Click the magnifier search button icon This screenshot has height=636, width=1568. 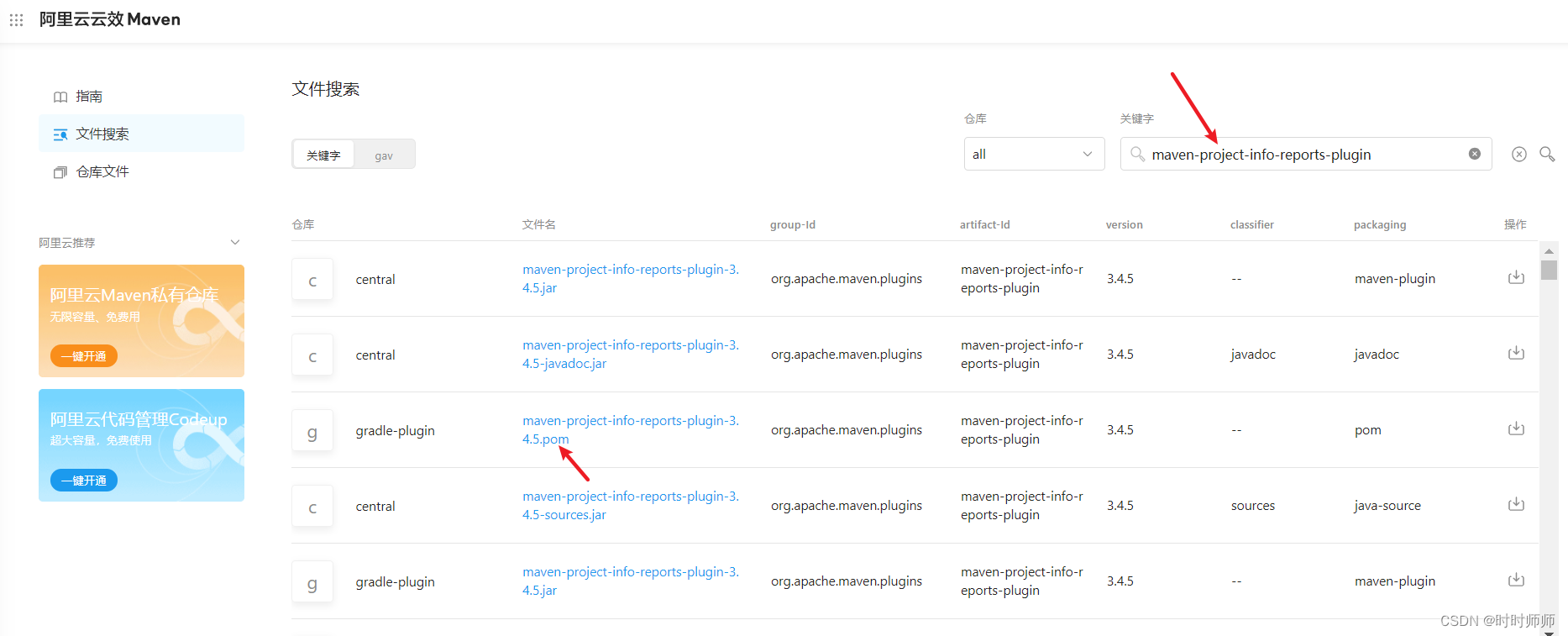1547,154
